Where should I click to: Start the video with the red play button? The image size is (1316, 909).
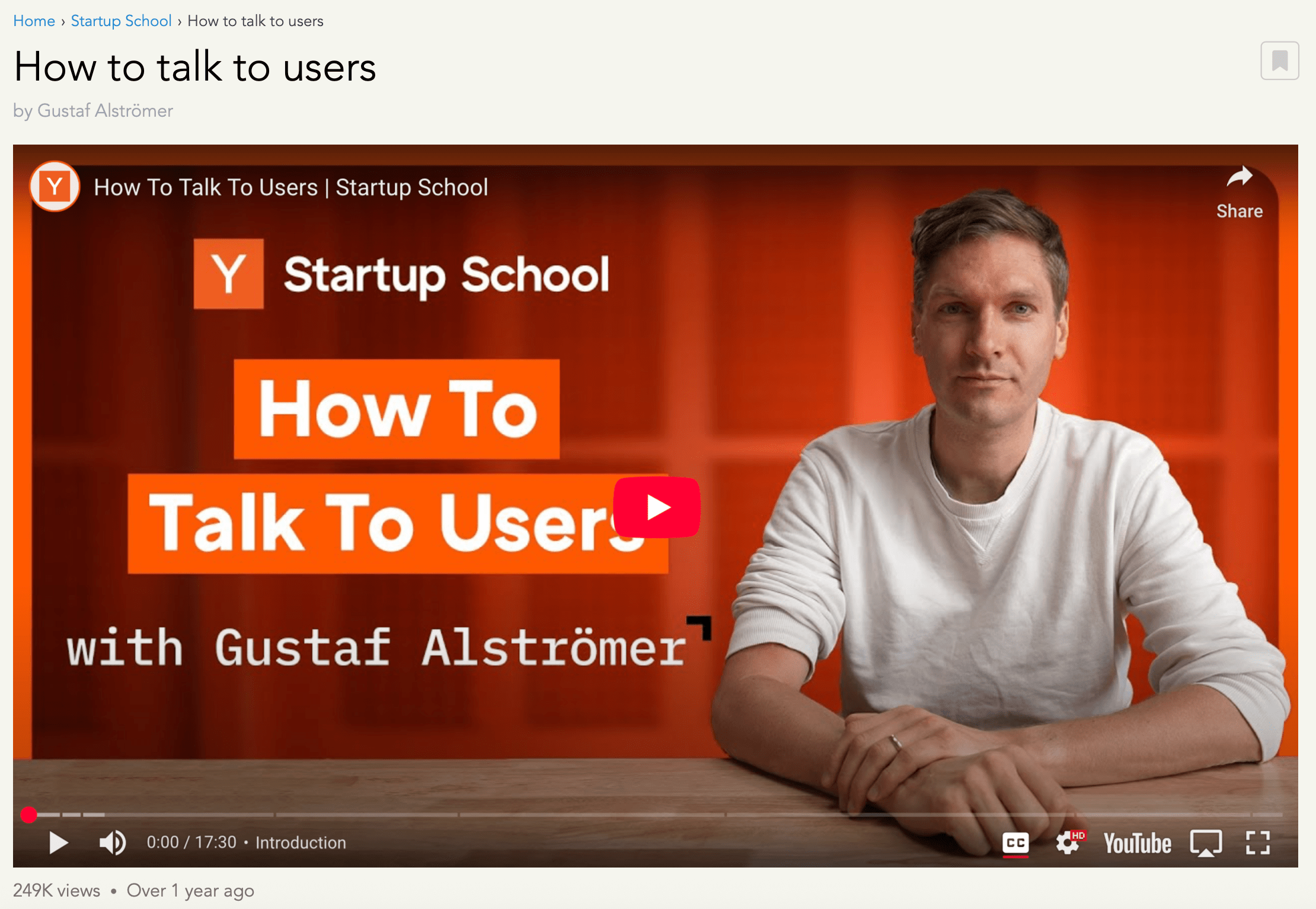[657, 507]
